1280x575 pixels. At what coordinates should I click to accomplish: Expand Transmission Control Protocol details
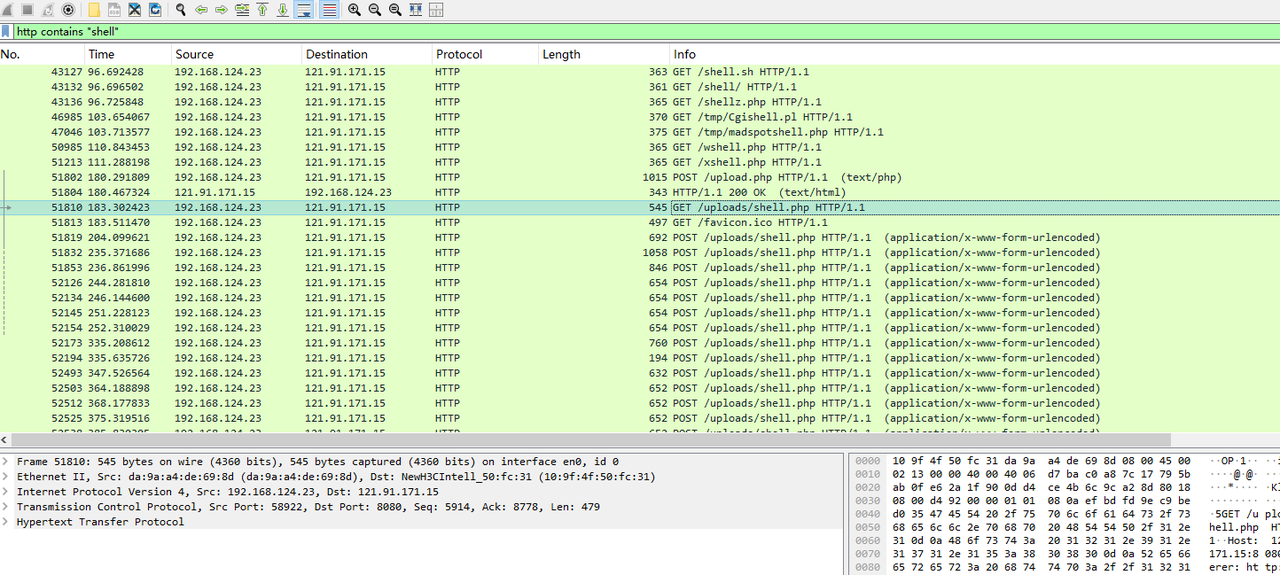pos(7,507)
